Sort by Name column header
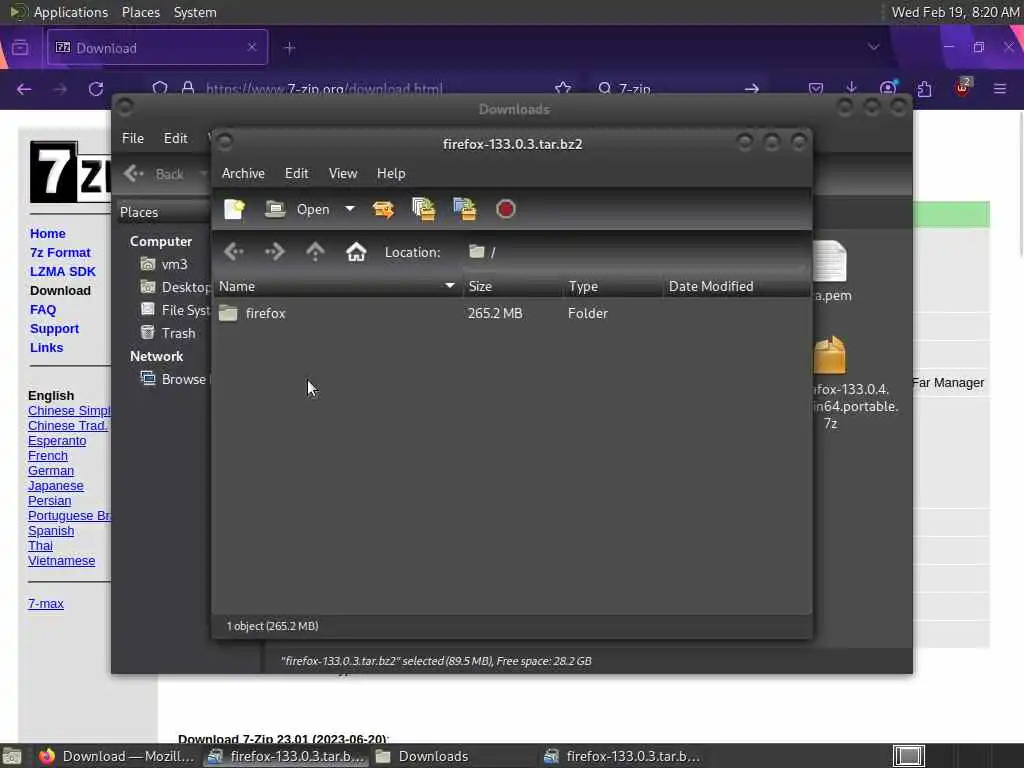Viewport: 1024px width, 768px height. (337, 286)
